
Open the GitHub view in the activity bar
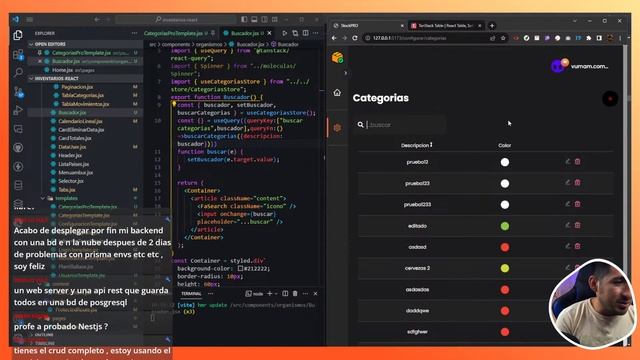click(x=18, y=148)
